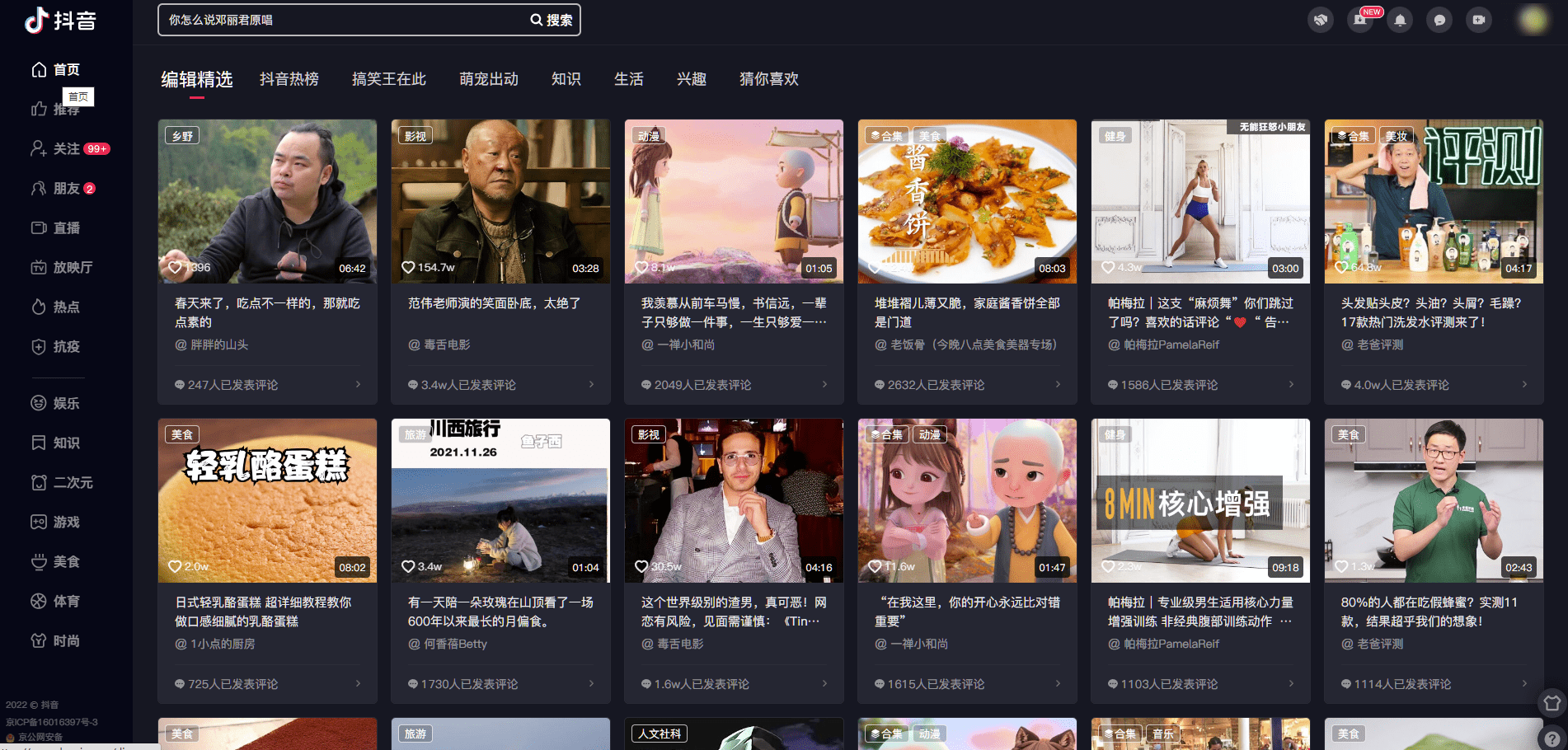Image resolution: width=1568 pixels, height=750 pixels.
Task: Like the 轻乳酪蛋糕 cheesecake video
Action: point(176,566)
